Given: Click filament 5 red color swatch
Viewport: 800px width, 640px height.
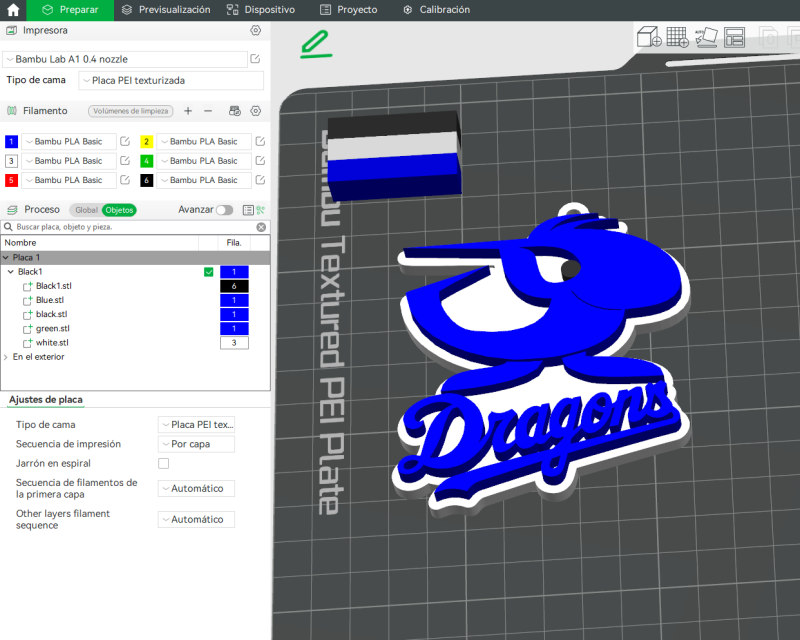Looking at the screenshot, I should 11,180.
